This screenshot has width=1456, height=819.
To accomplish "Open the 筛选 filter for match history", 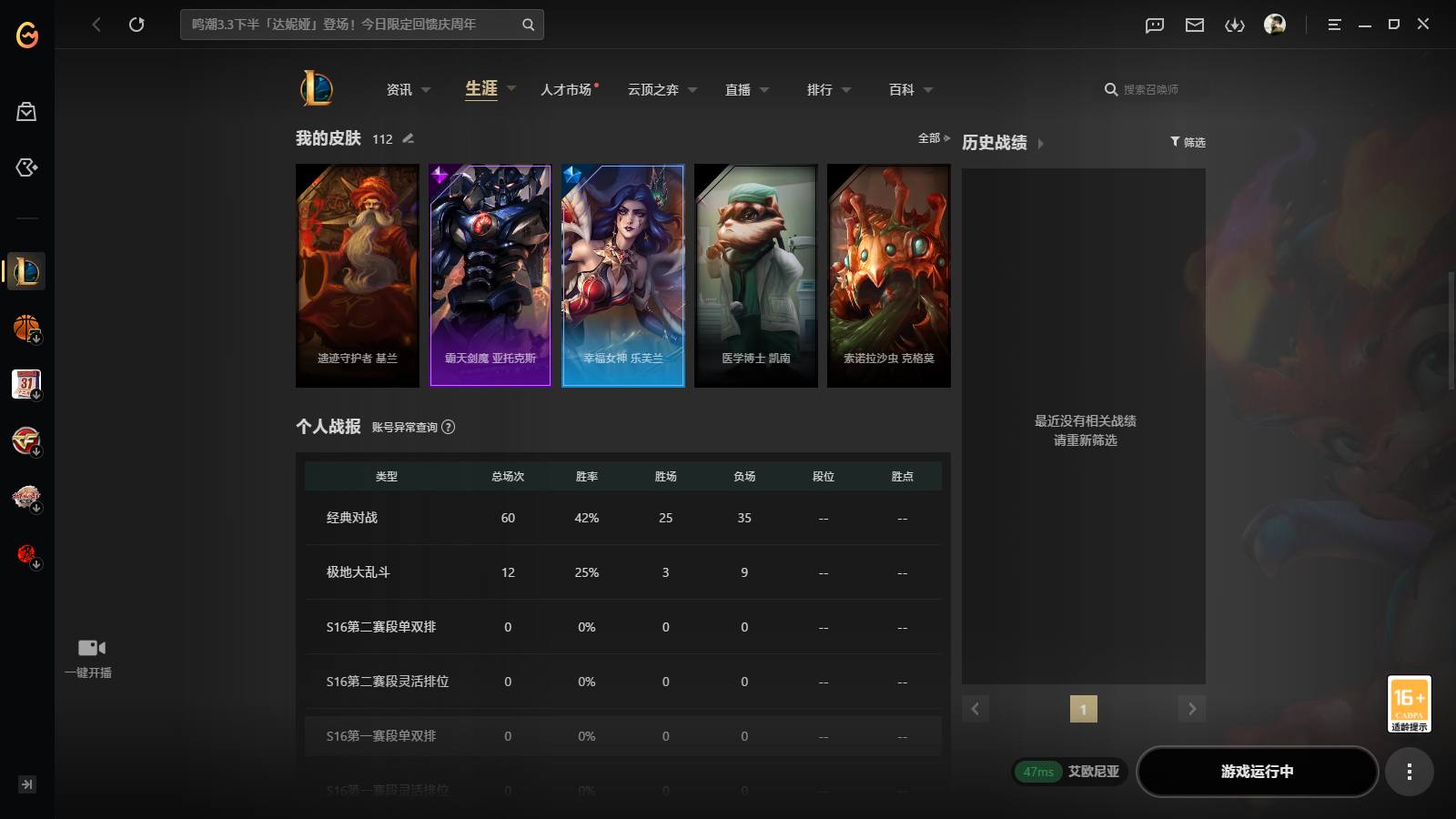I will (1188, 142).
